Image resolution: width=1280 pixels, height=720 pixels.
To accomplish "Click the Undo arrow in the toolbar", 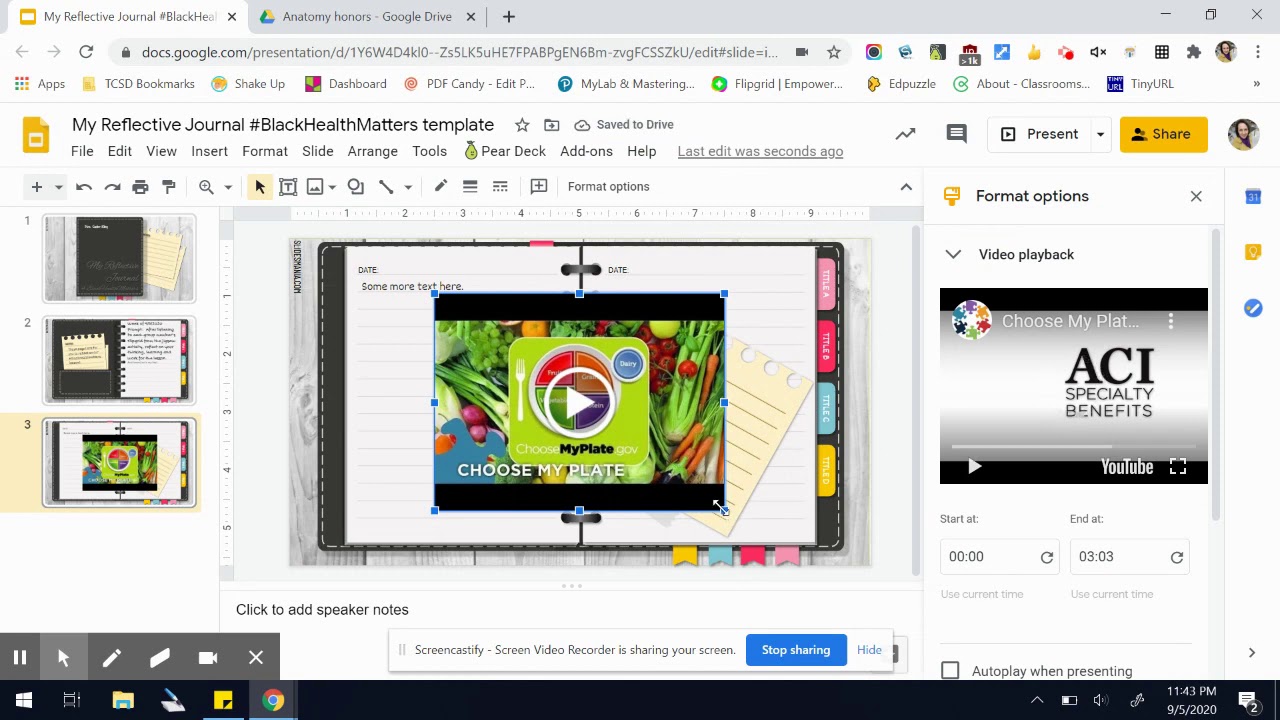I will tap(84, 187).
